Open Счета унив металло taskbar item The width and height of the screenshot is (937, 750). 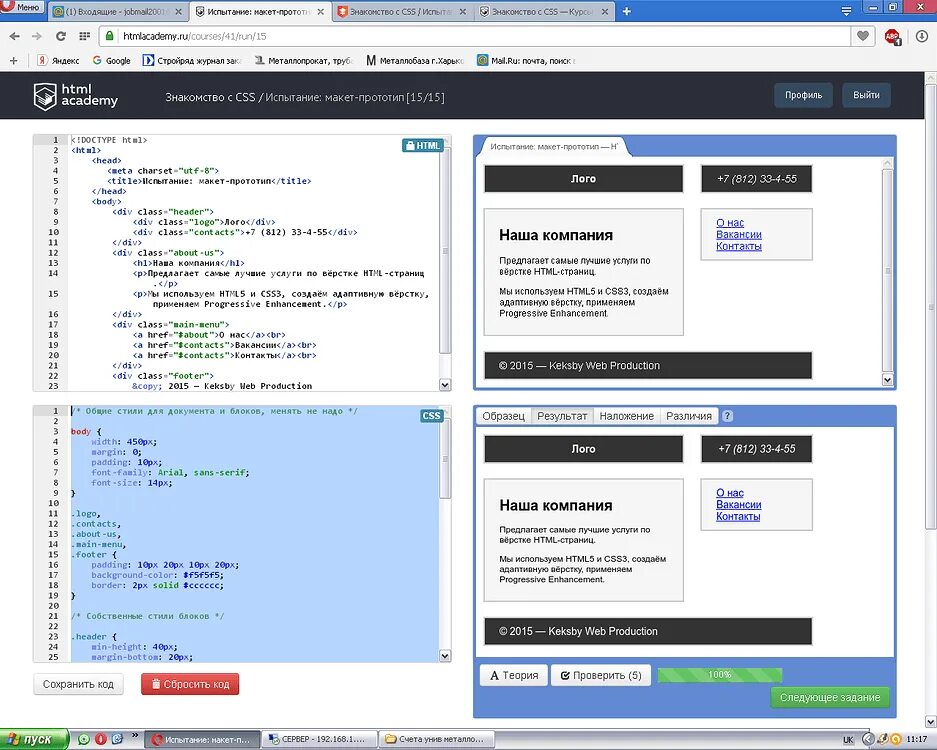point(436,739)
